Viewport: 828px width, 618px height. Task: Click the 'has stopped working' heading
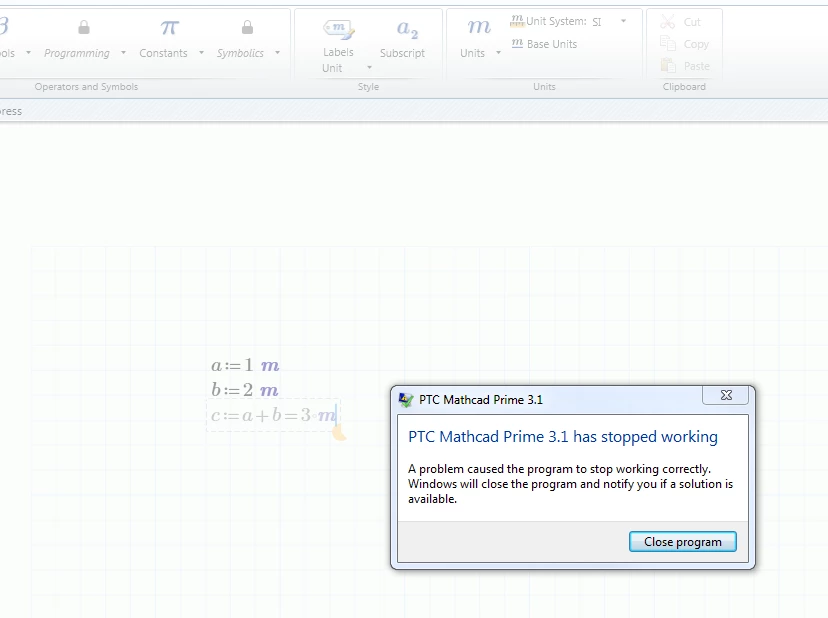(563, 437)
